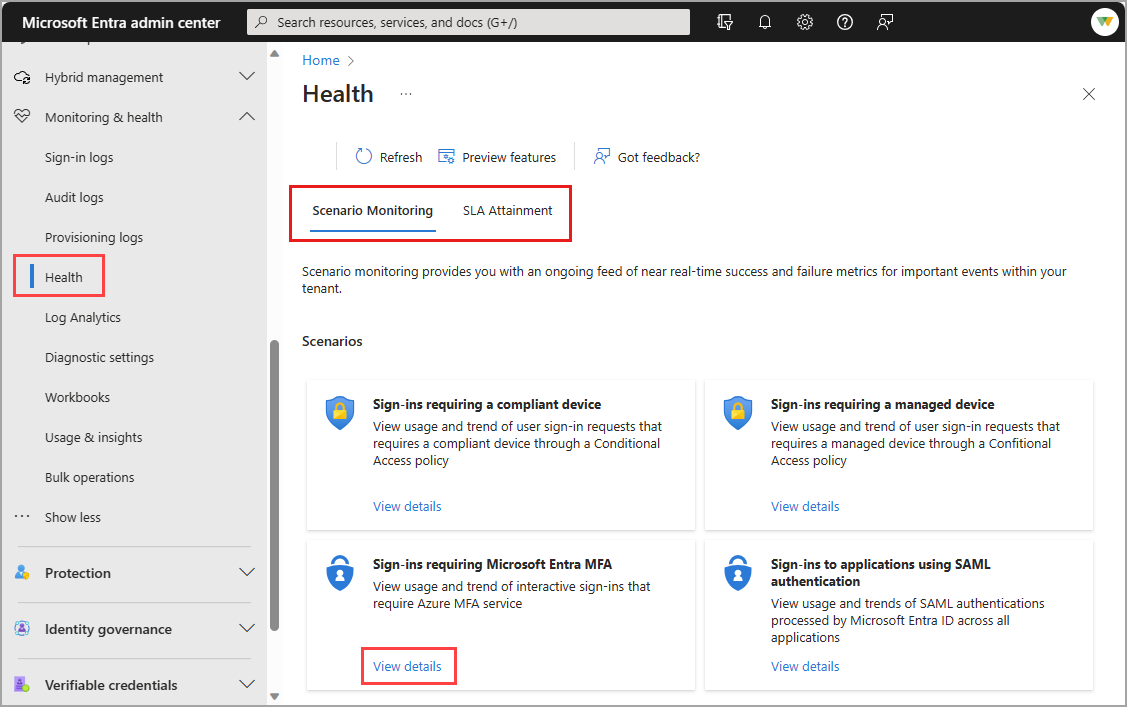Click 'Sign-ins requiring a managed device' heading
This screenshot has width=1127, height=707.
click(x=883, y=405)
